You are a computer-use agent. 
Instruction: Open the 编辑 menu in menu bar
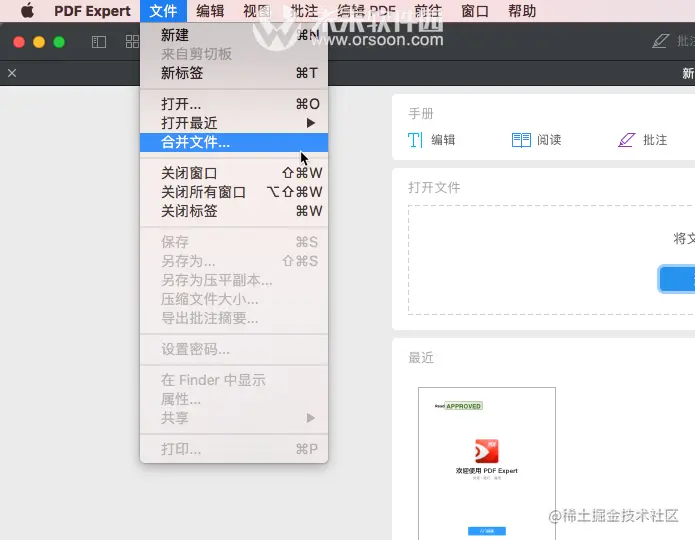[x=210, y=11]
